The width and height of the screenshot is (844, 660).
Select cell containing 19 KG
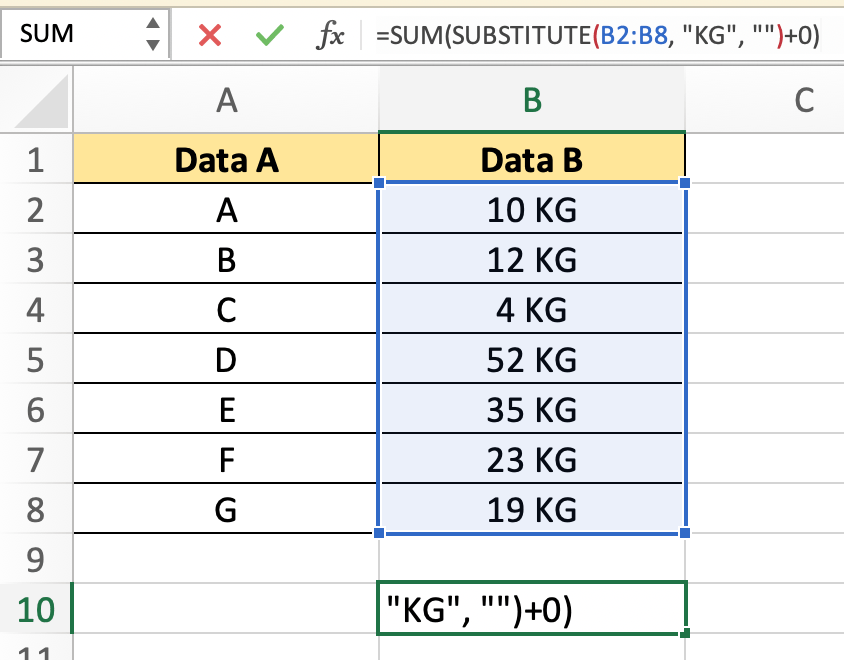(532, 510)
